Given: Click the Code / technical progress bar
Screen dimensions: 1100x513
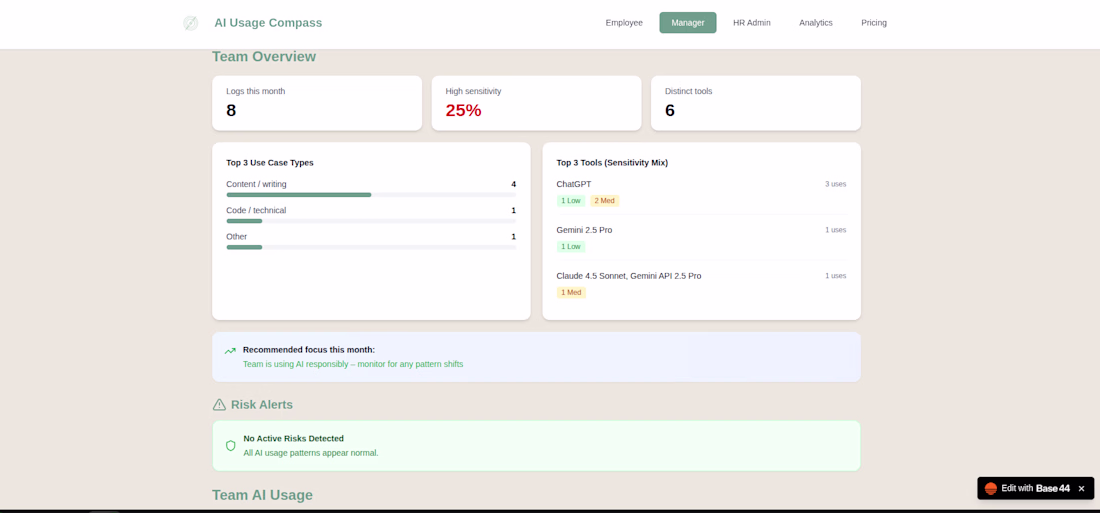Looking at the screenshot, I should (370, 221).
